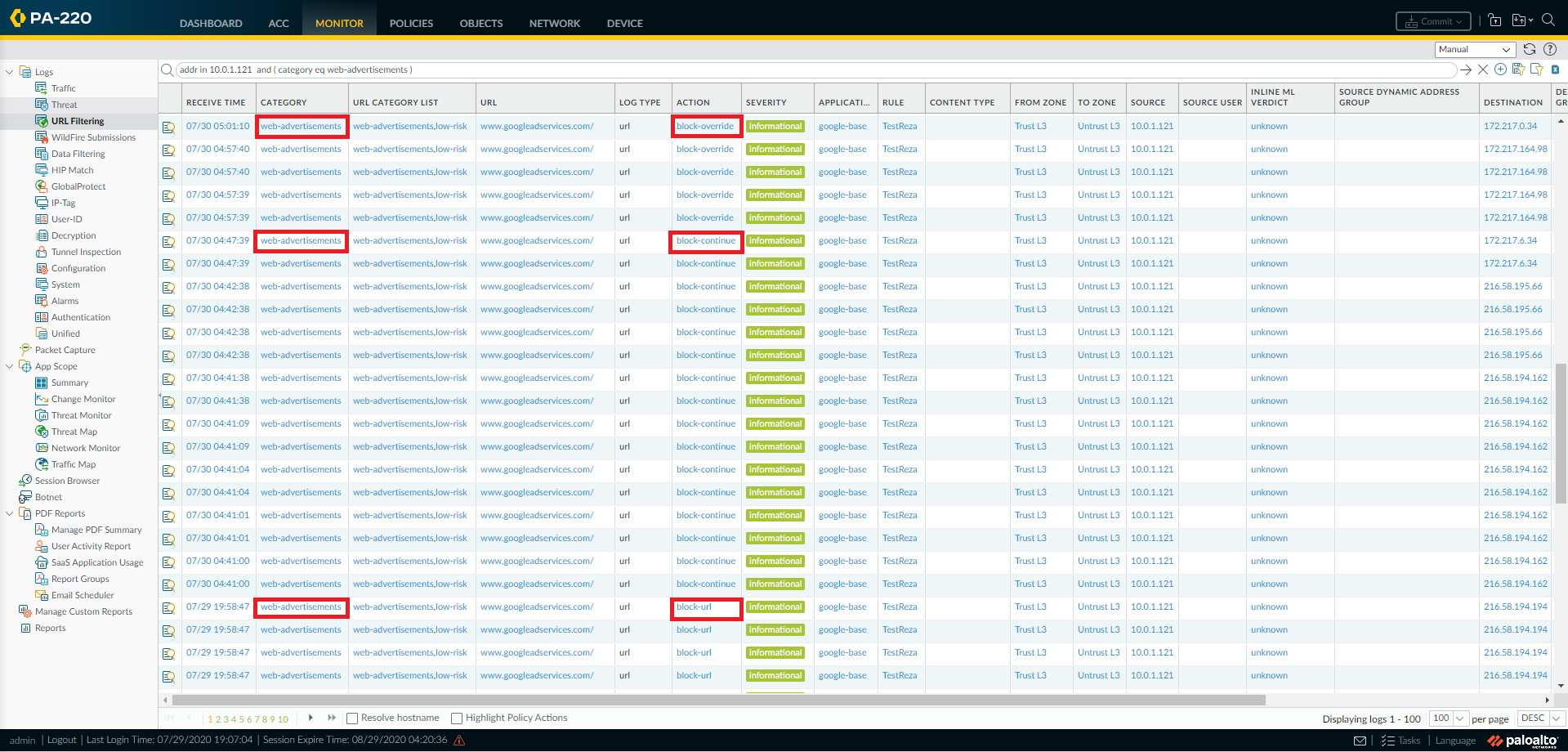Collapse the PDF Reports tree node
1568x752 pixels.
pos(9,513)
